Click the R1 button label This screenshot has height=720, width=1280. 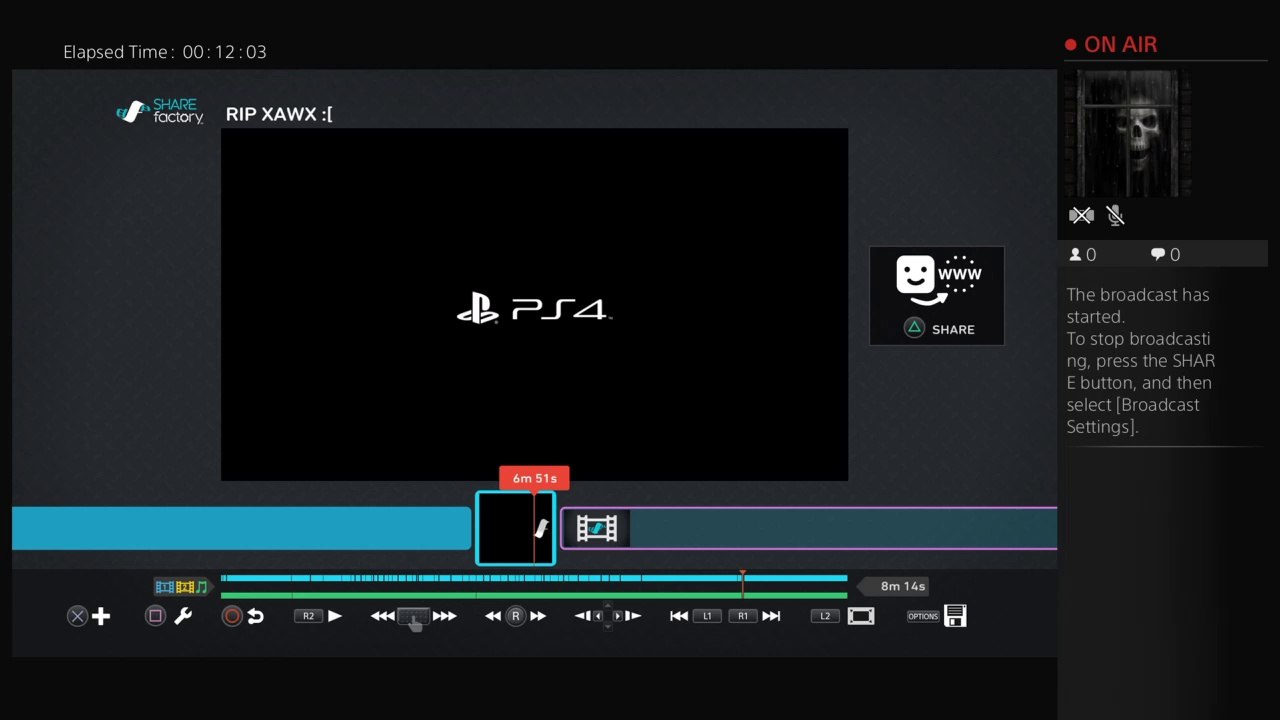[743, 616]
